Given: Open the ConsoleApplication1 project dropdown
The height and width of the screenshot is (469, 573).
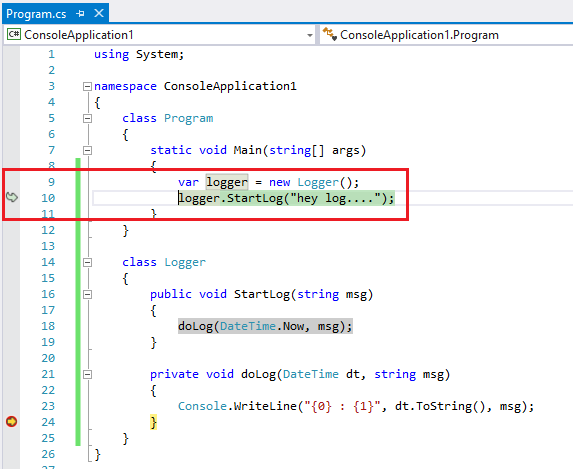Looking at the screenshot, I should pos(310,35).
